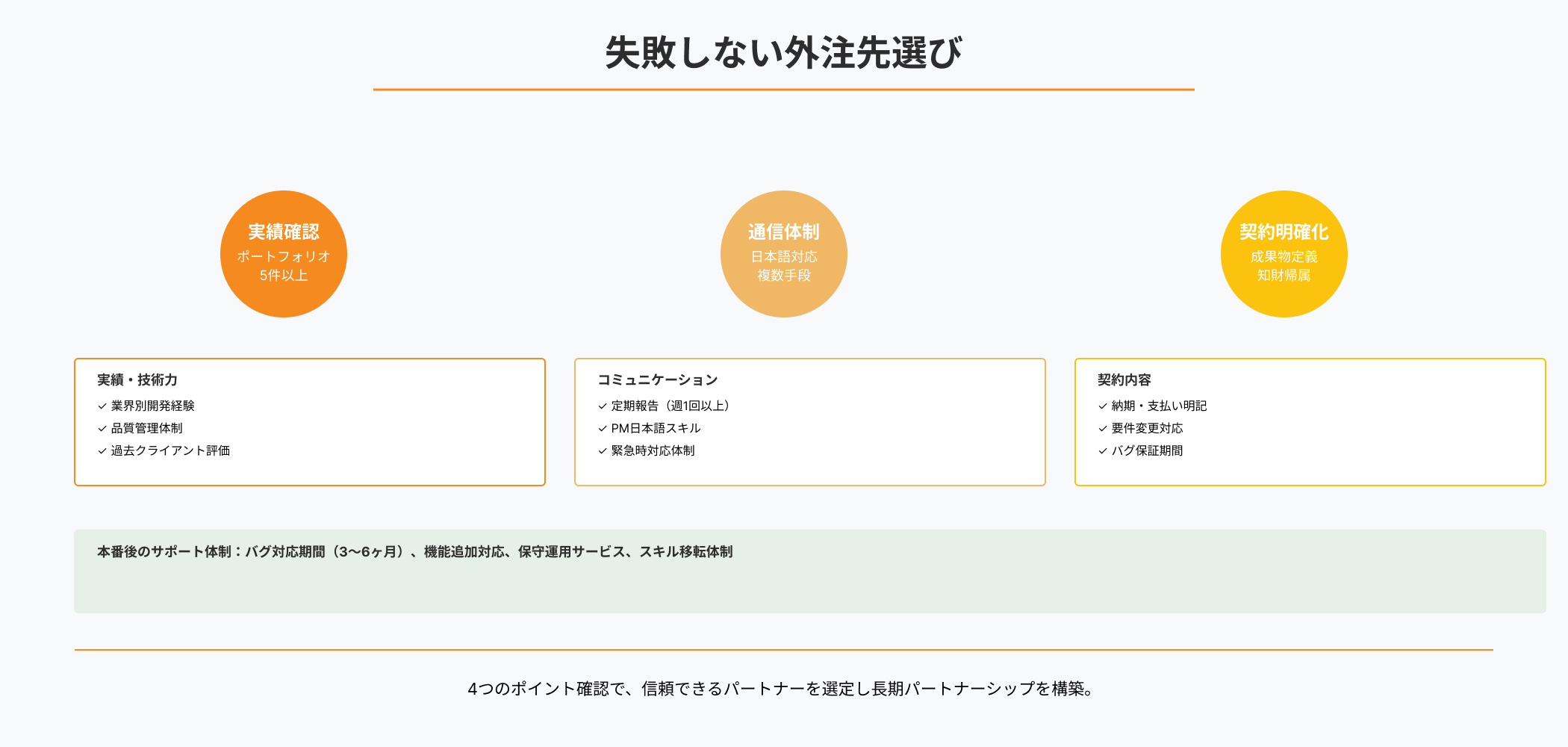Toggle the 要件変更対応 checklist item
1568x747 pixels.
(x=1148, y=428)
